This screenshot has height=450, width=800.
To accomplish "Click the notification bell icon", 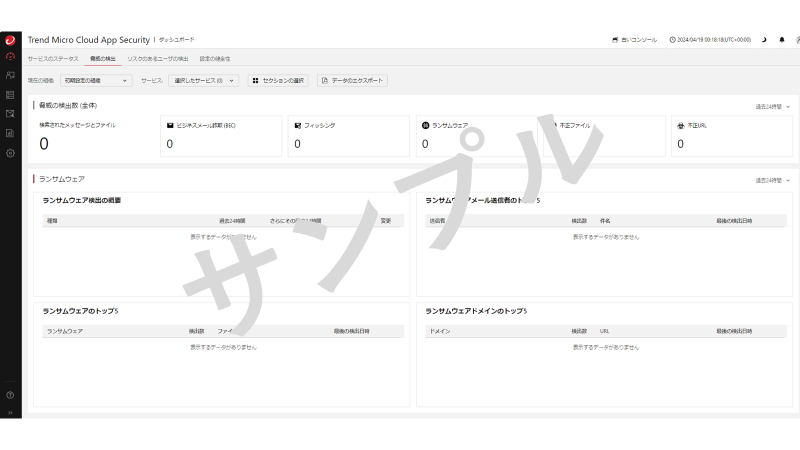I will [782, 40].
